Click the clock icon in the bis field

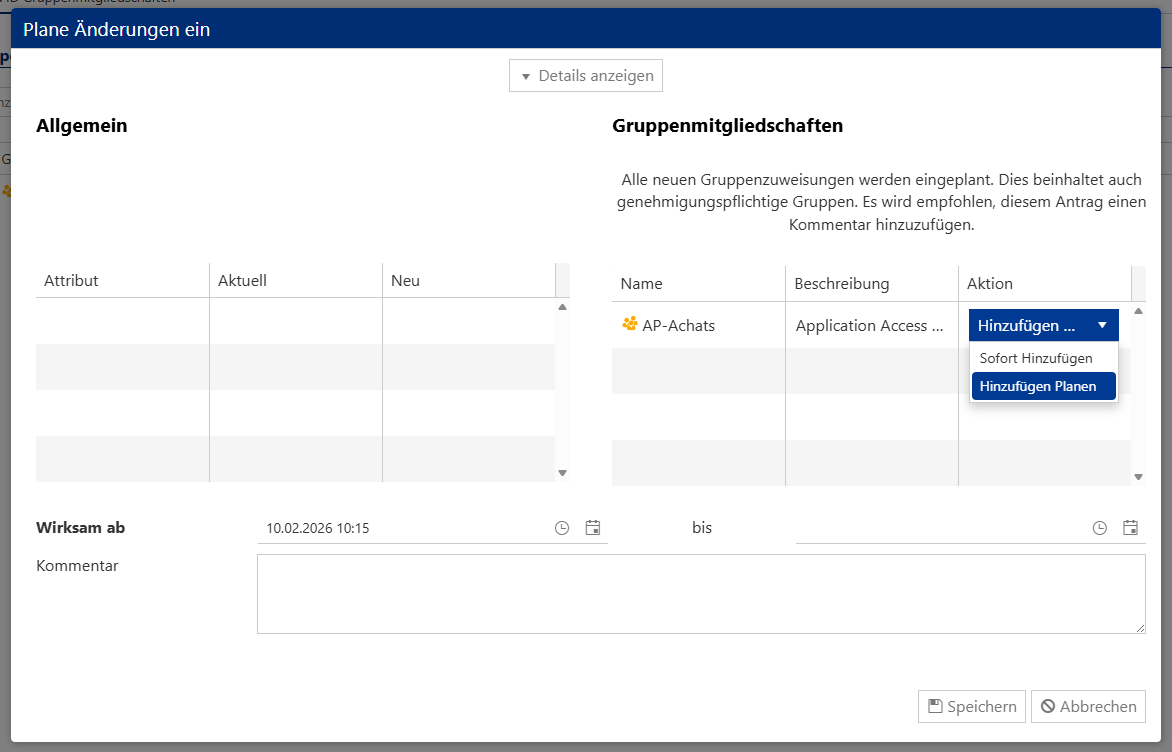coord(1099,528)
